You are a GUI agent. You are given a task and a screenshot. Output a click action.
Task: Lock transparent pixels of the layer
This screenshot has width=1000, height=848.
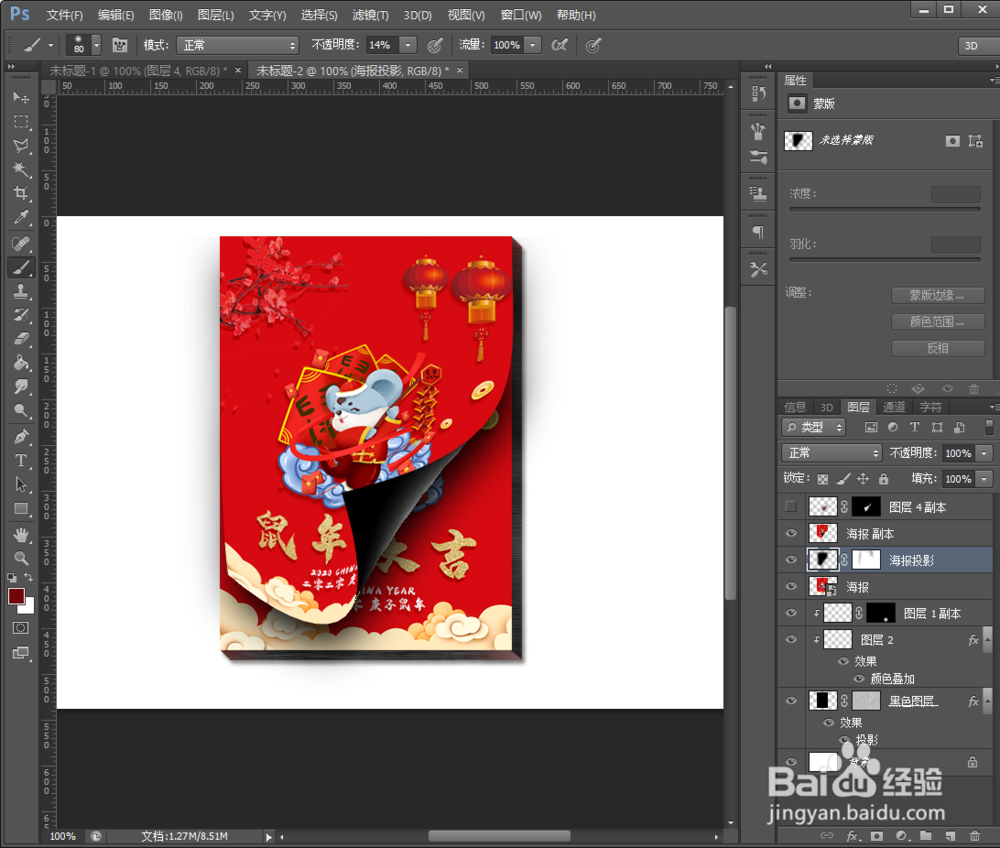[823, 479]
